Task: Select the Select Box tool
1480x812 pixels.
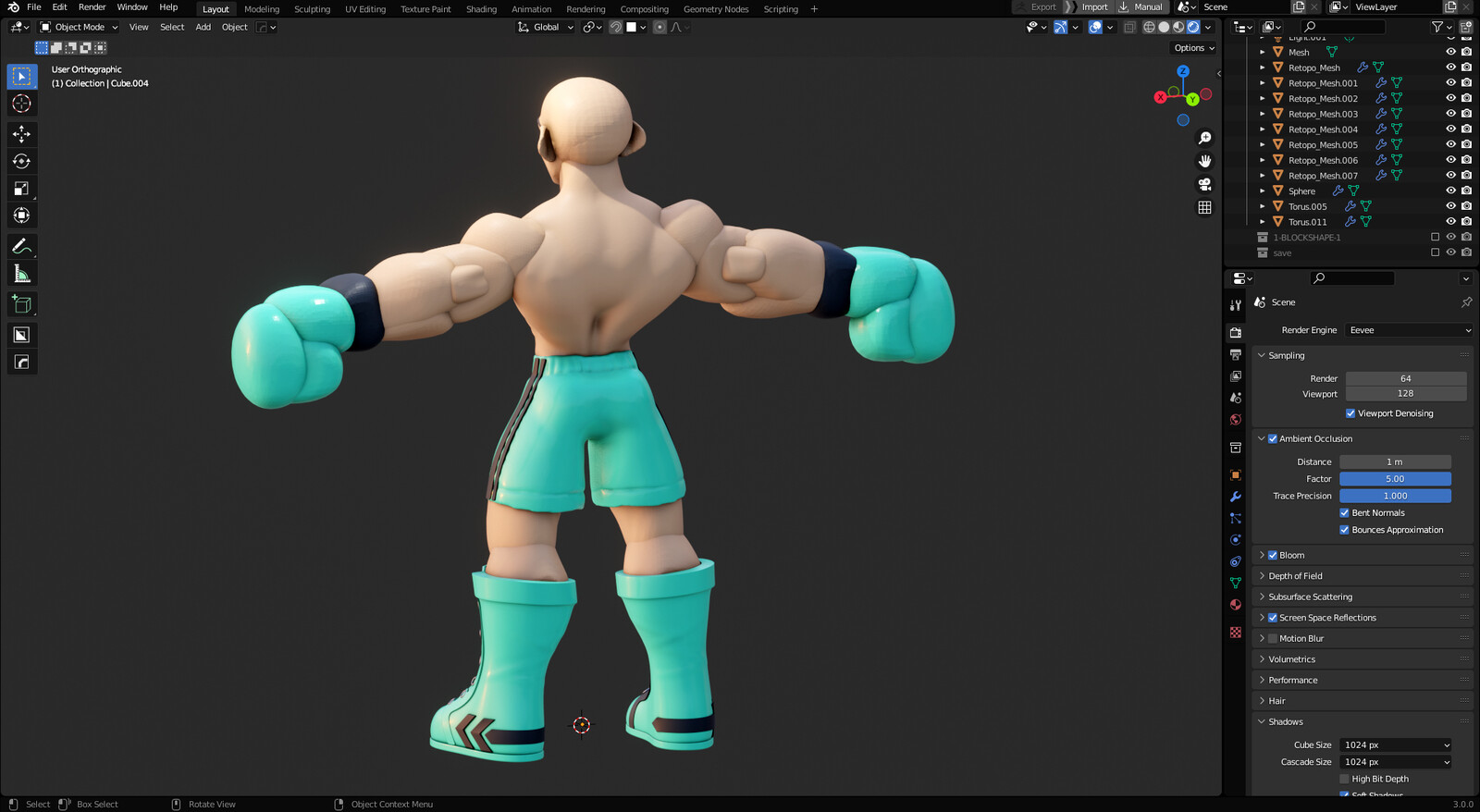Action: point(22,77)
